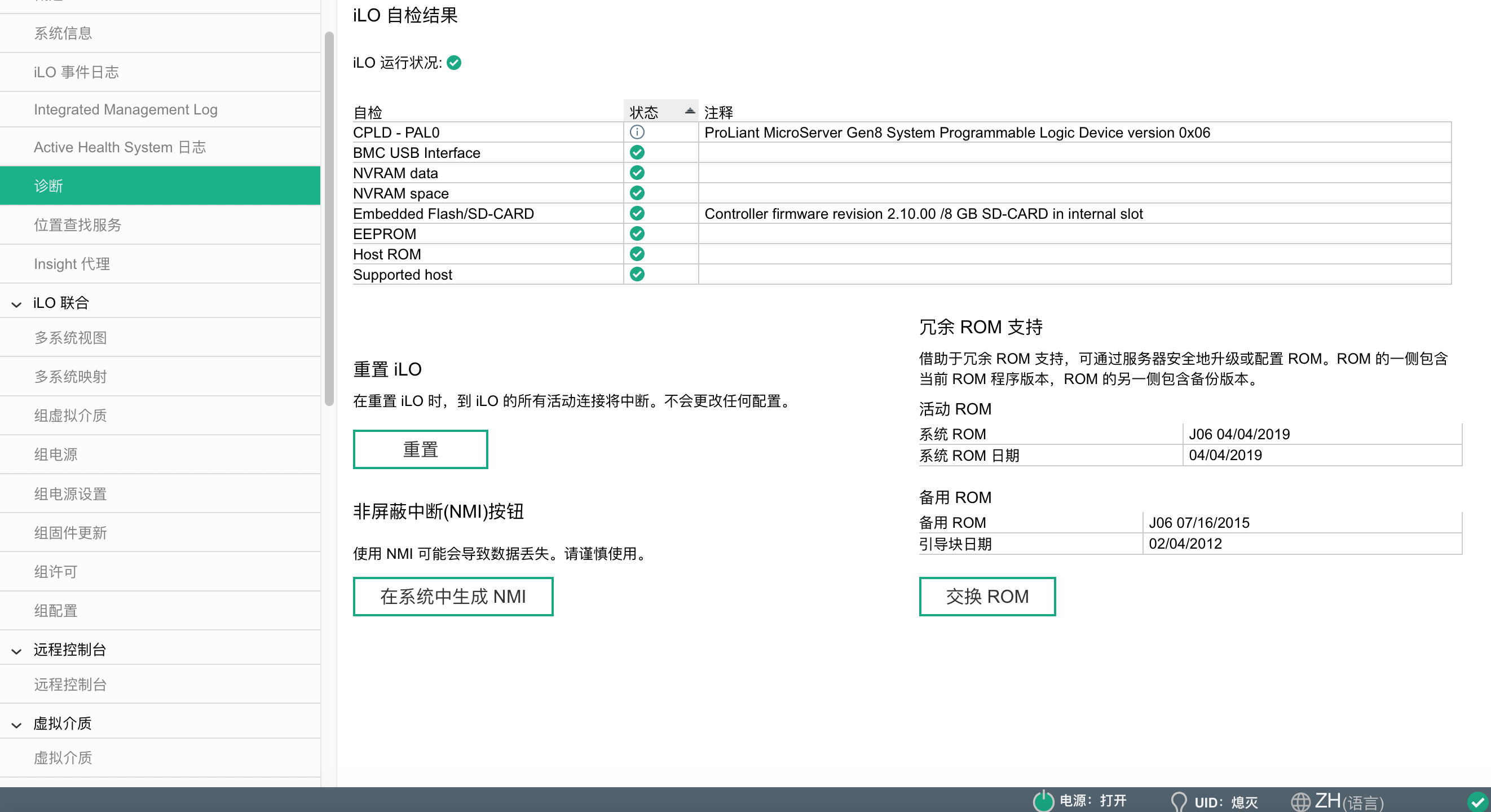Sort table by the 状态 column arrow
Screen dimensions: 1491x812
[689, 111]
